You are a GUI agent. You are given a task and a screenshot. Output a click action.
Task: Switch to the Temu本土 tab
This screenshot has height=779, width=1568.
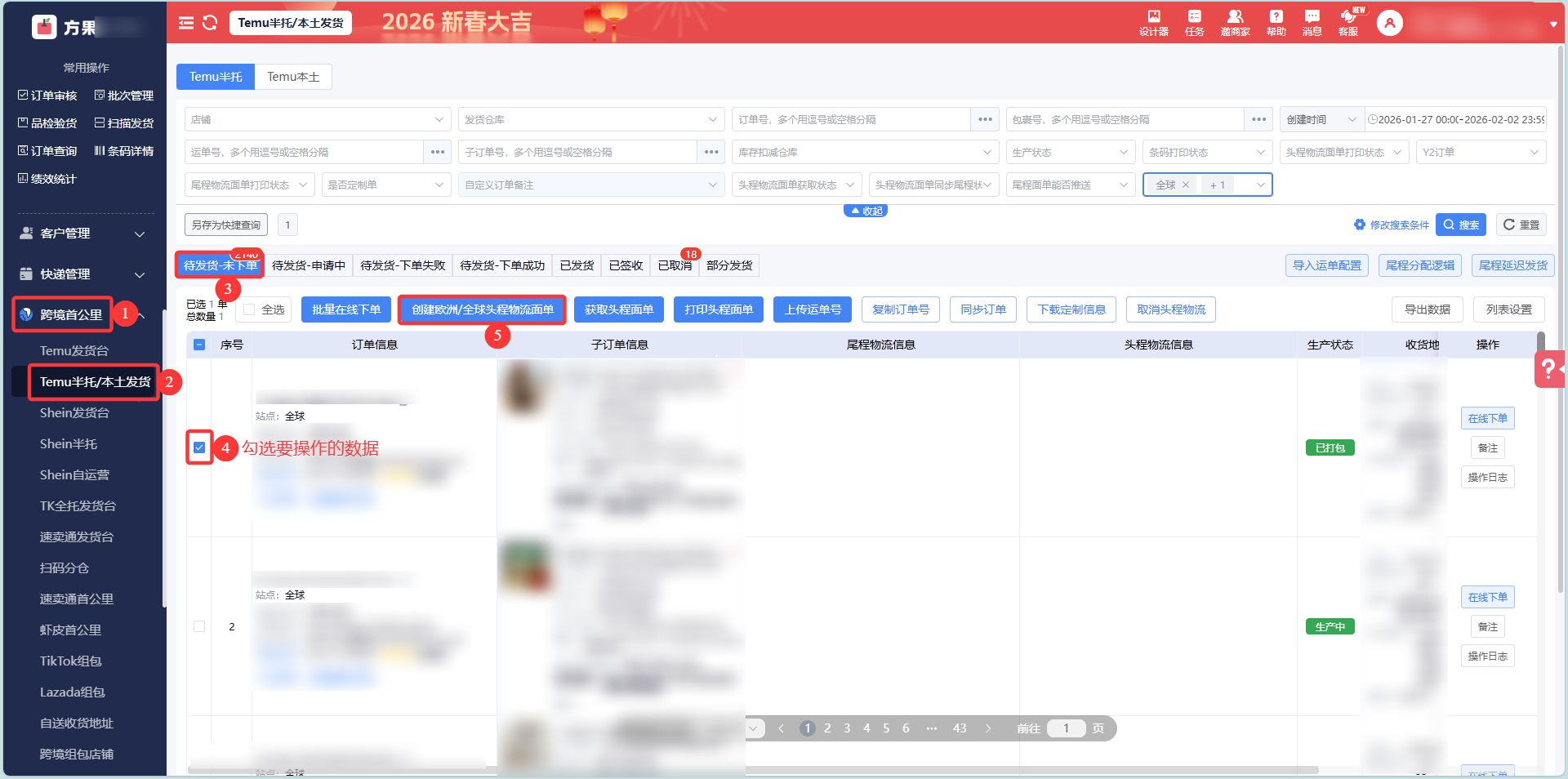tap(293, 77)
